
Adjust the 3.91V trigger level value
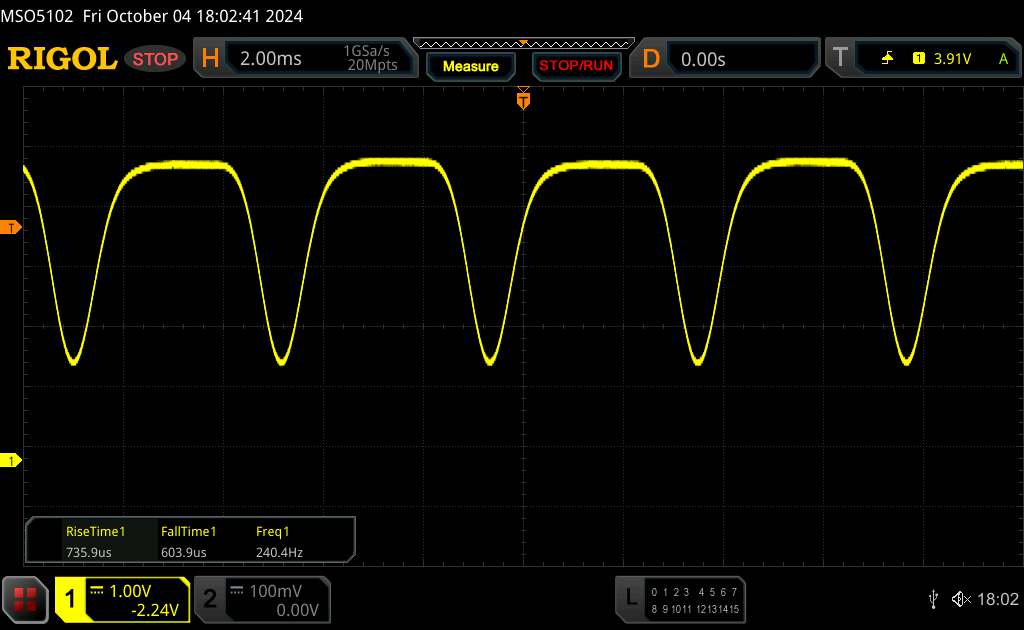point(952,59)
